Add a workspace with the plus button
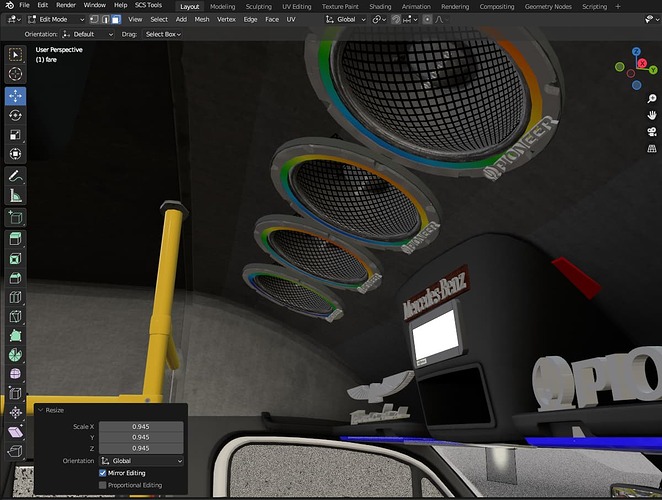This screenshot has width=662, height=500. coord(618,6)
